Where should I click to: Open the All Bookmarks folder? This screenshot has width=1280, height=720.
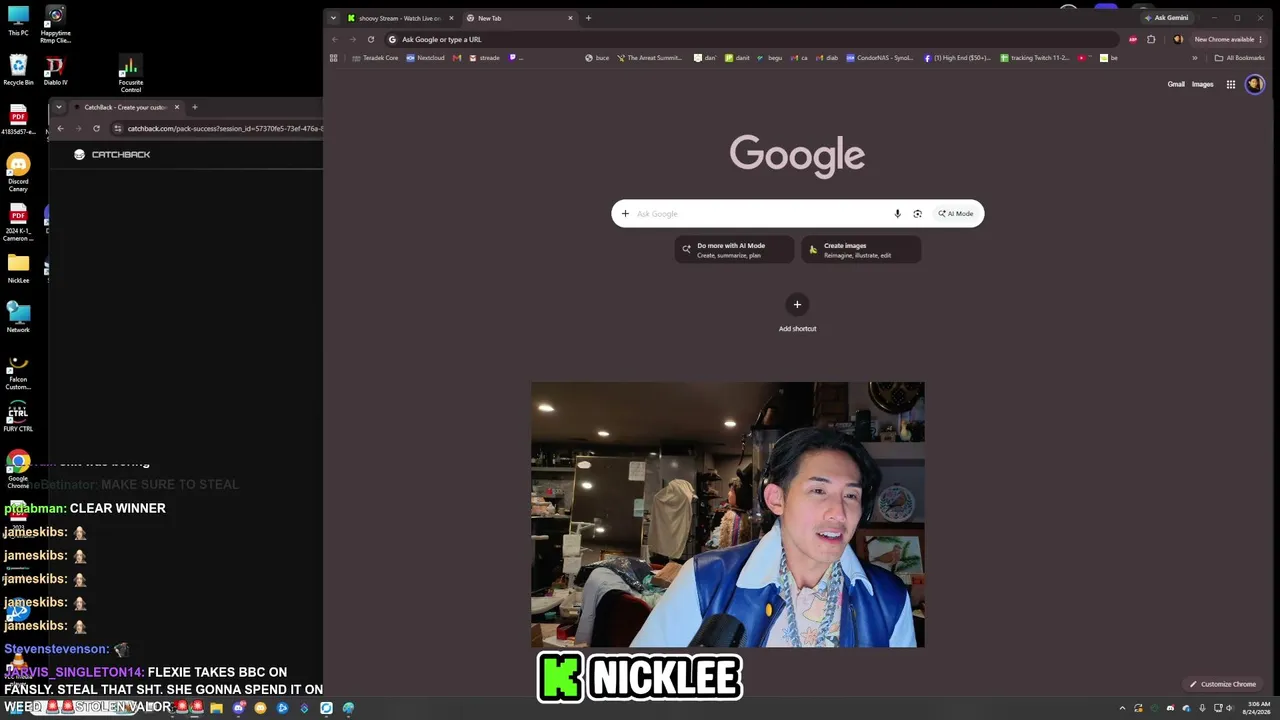(x=1239, y=58)
